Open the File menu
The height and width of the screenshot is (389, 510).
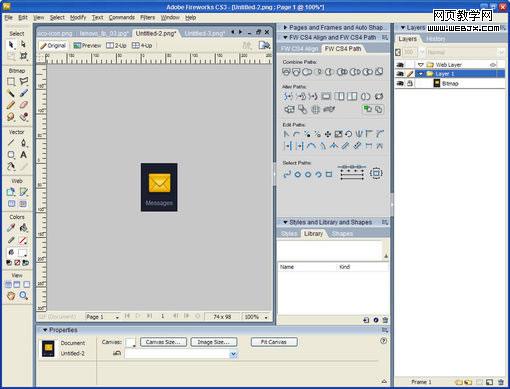click(9, 17)
